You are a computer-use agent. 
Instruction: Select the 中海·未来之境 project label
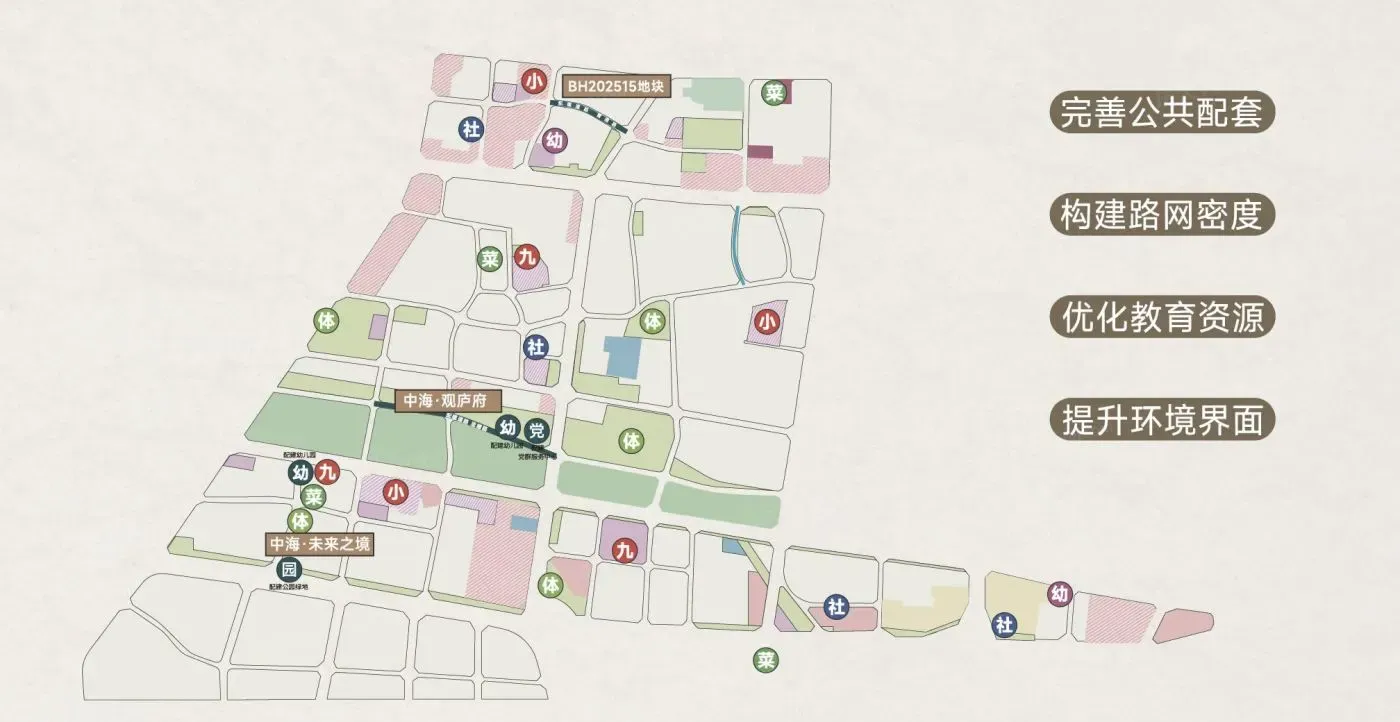tap(319, 545)
